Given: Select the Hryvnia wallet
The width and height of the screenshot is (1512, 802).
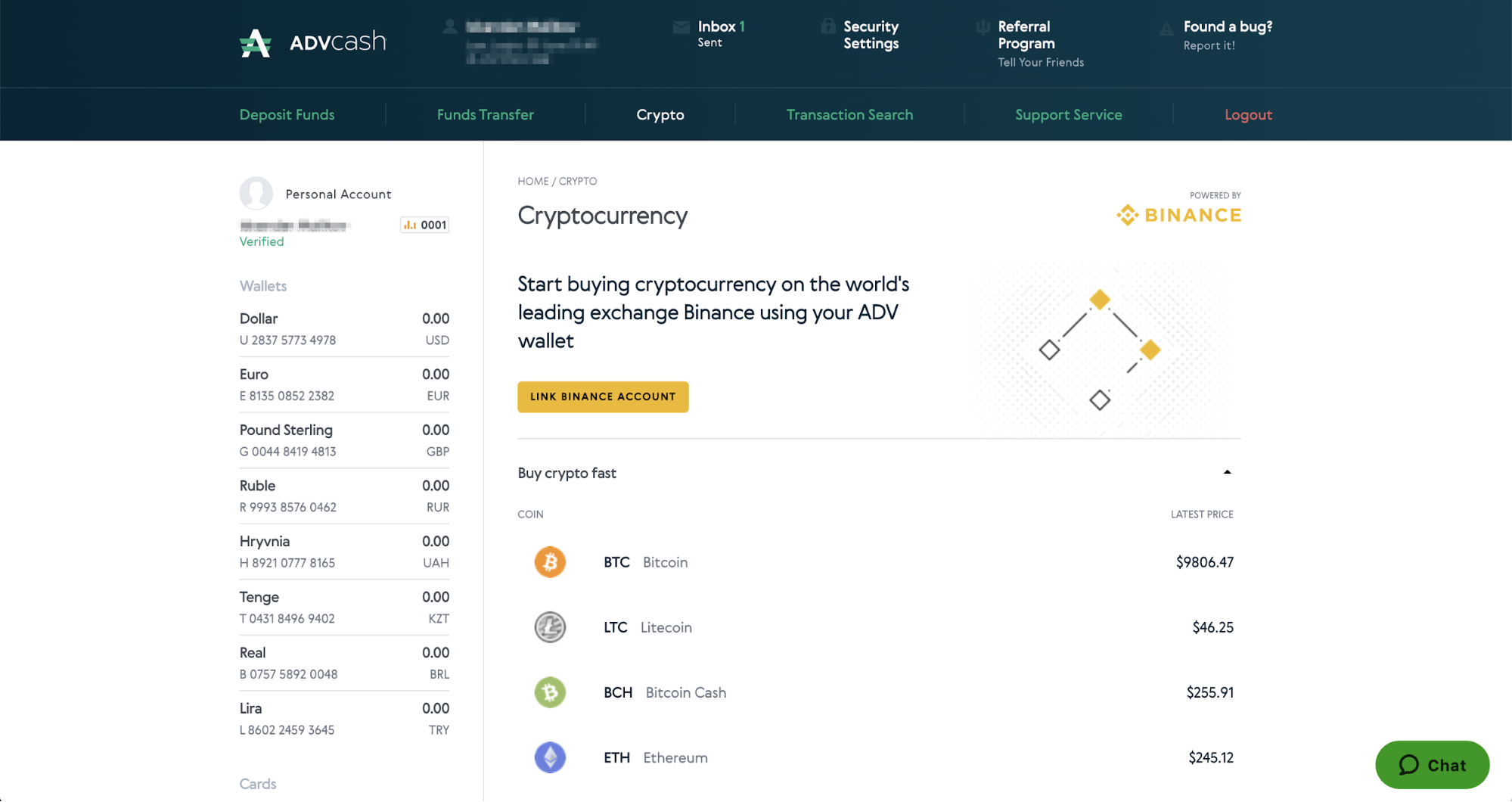Looking at the screenshot, I should [344, 552].
